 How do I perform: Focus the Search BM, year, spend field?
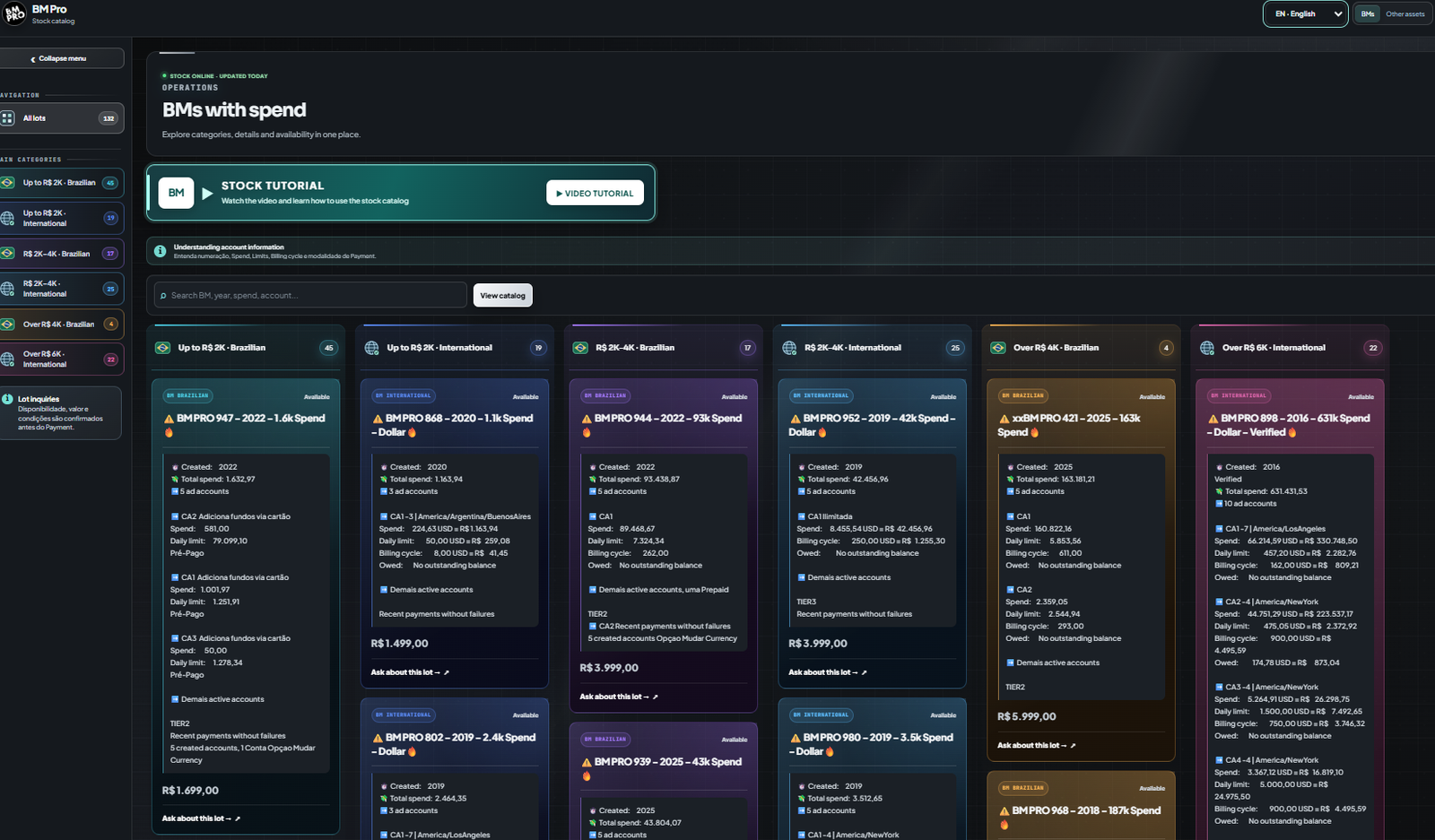[x=310, y=295]
